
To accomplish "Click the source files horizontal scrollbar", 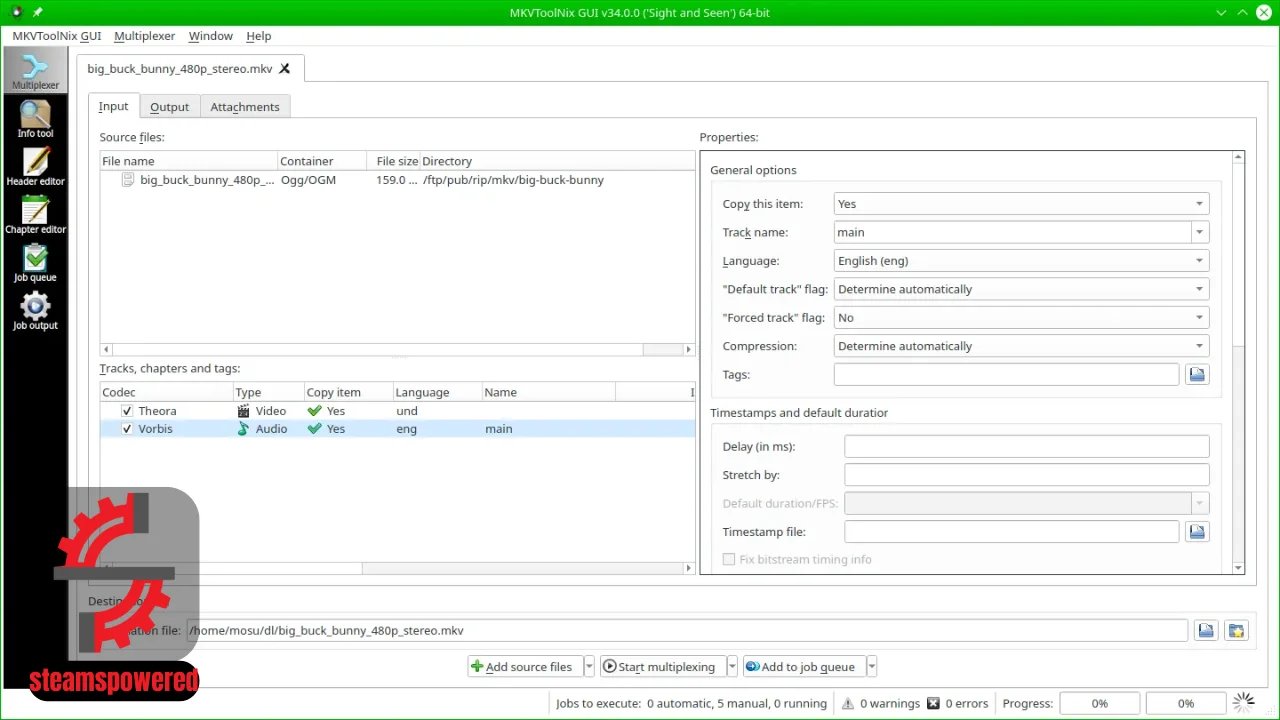I will [397, 349].
